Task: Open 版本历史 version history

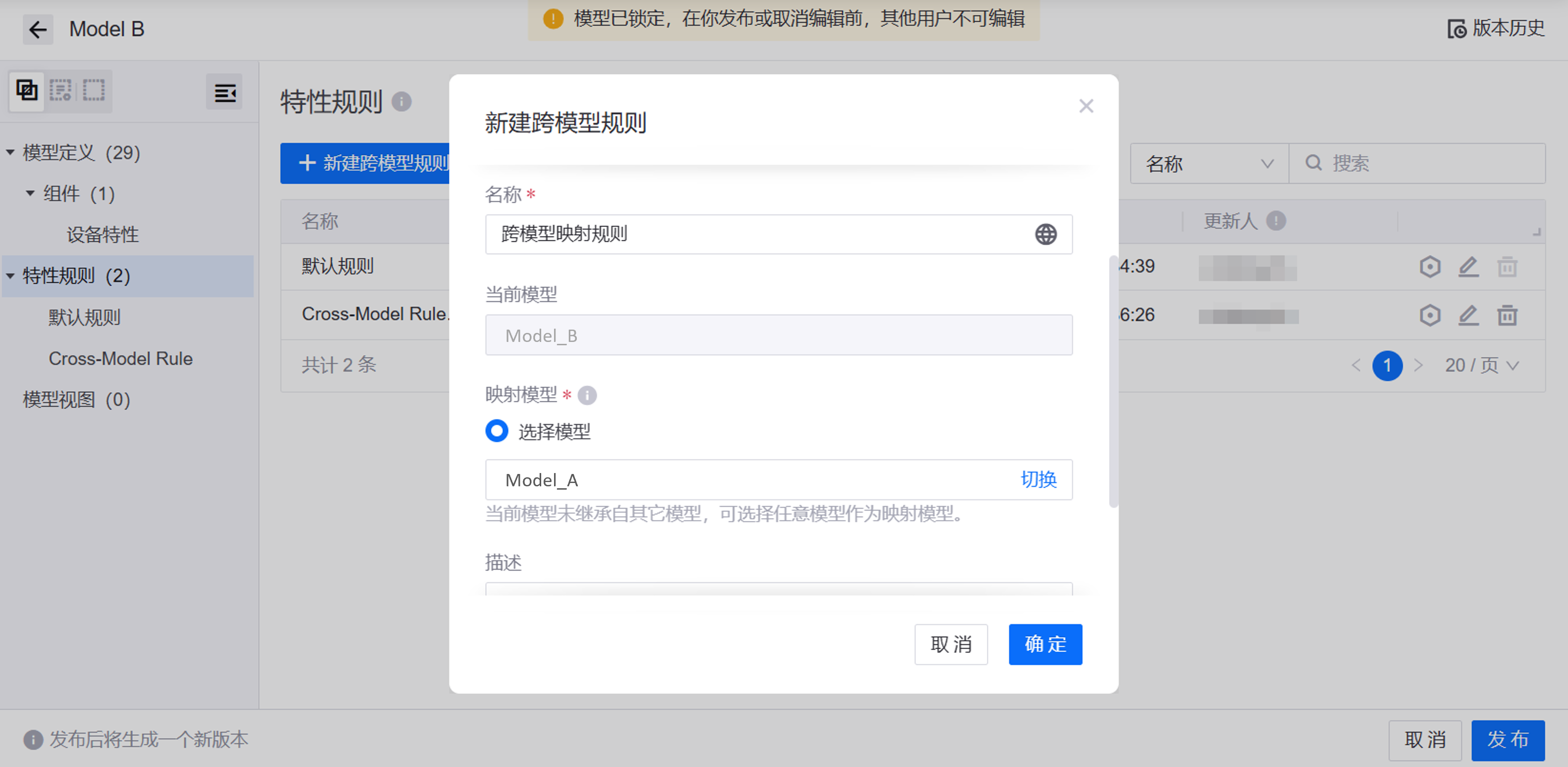Action: 1496,28
